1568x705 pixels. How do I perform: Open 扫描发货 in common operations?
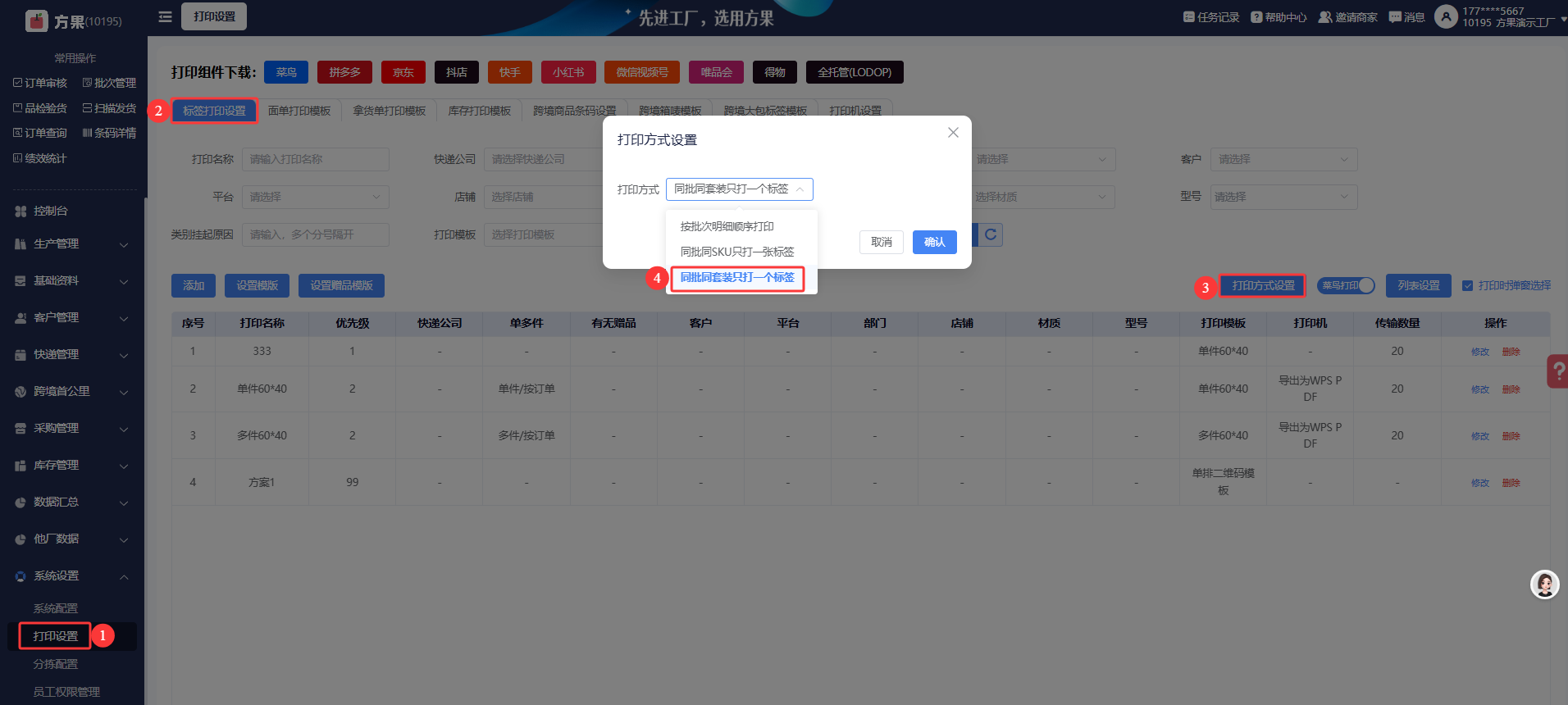click(109, 108)
